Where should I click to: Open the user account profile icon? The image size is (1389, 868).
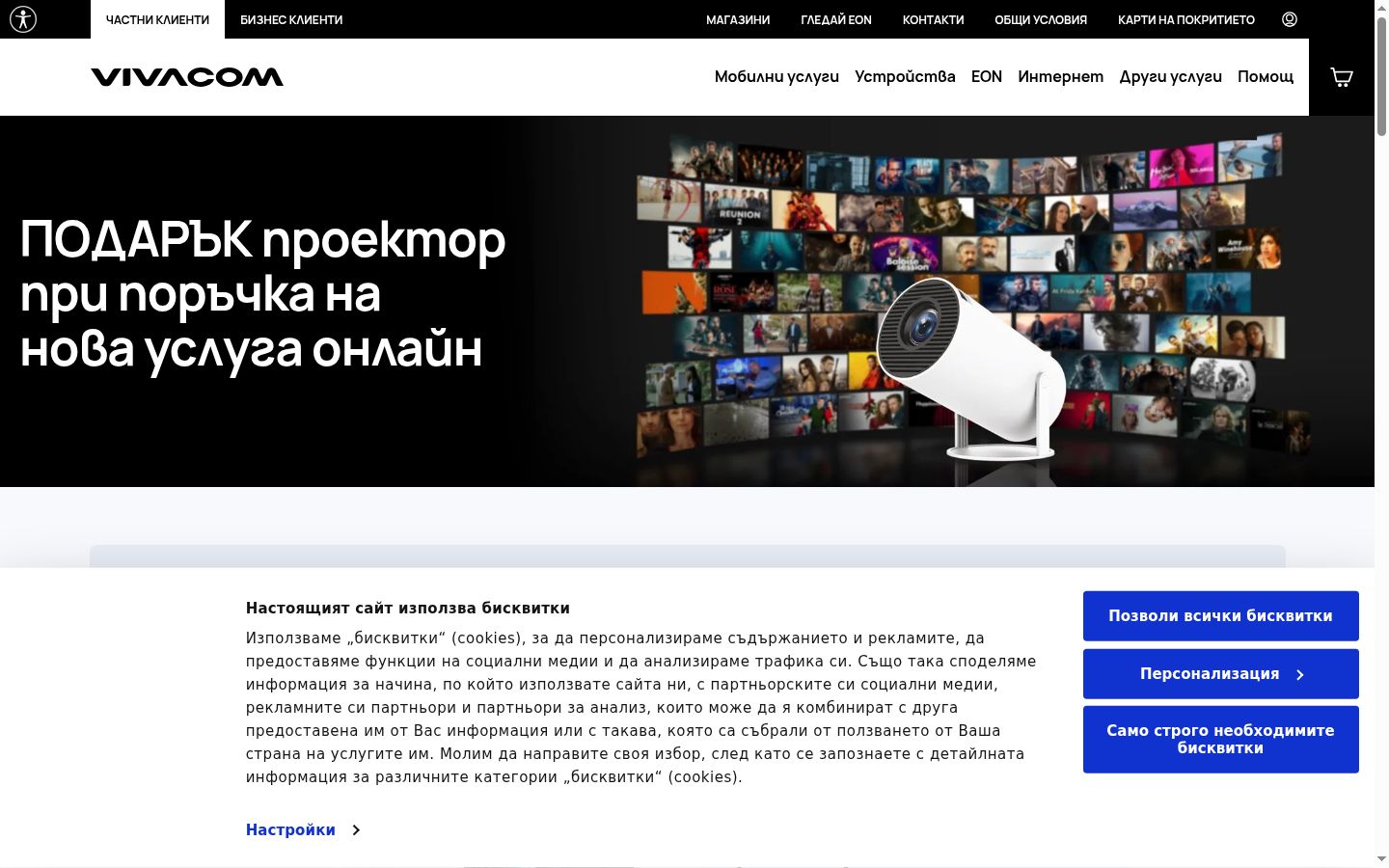click(1290, 19)
